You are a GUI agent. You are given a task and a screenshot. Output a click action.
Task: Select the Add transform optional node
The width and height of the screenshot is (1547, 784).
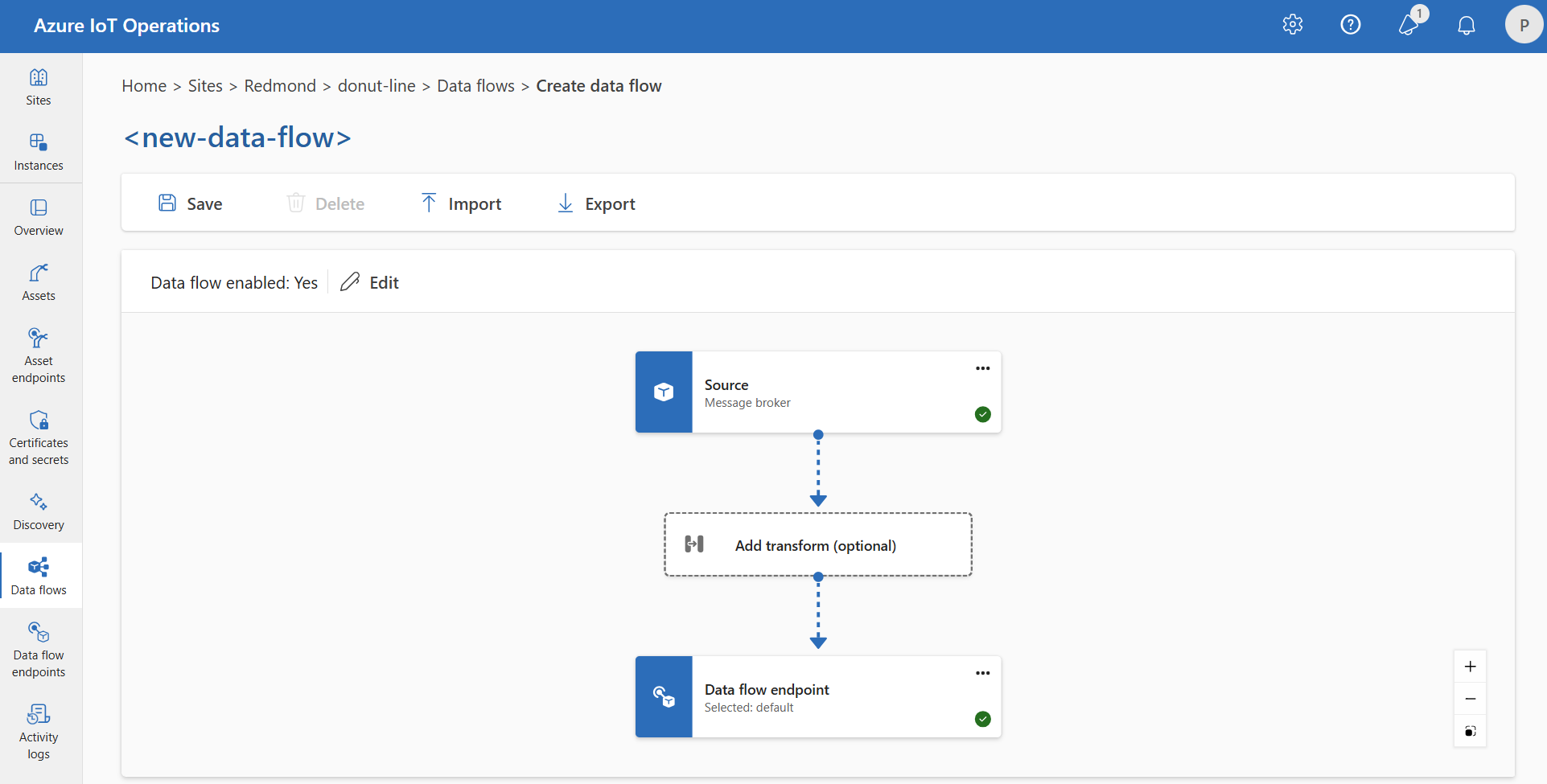pyautogui.click(x=817, y=544)
